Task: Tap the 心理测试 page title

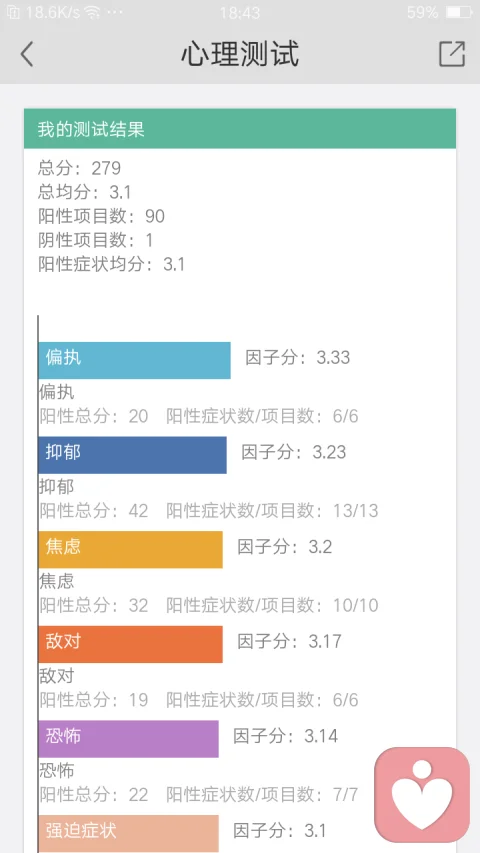Action: click(240, 54)
